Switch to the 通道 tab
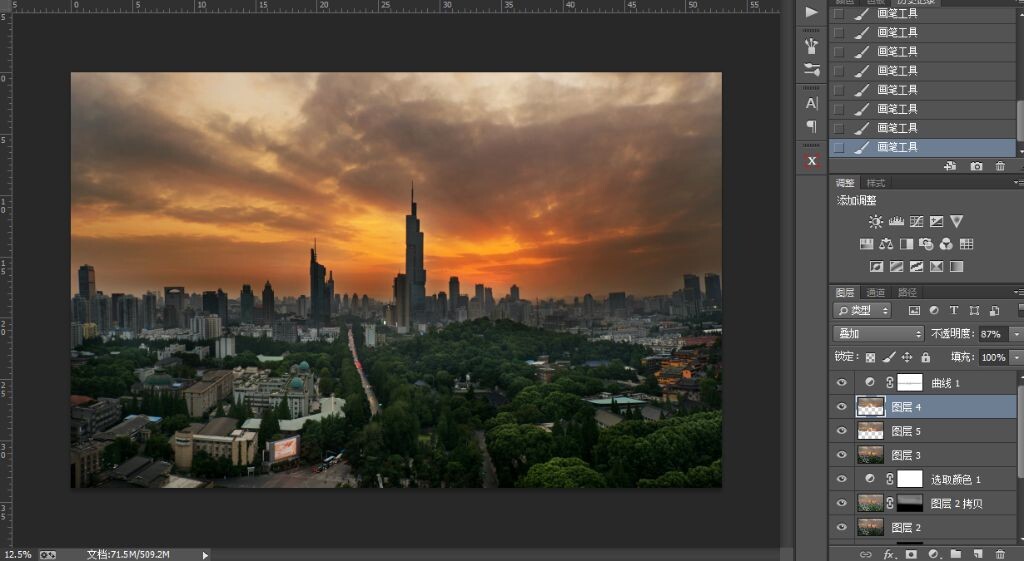 [x=876, y=293]
